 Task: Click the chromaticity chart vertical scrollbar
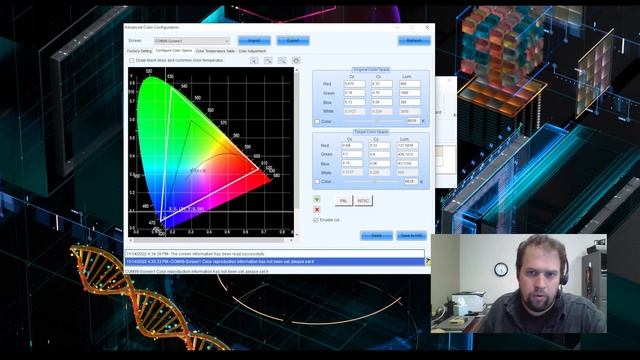[297, 152]
